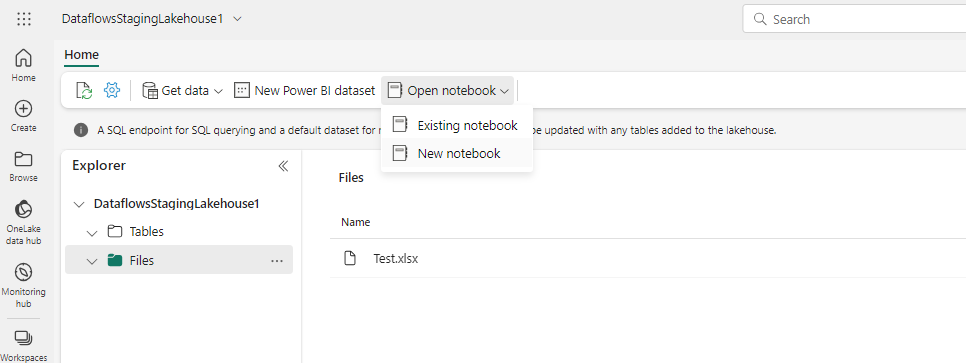Select Existing notebook from the menu
Image resolution: width=966 pixels, height=363 pixels.
click(x=457, y=125)
